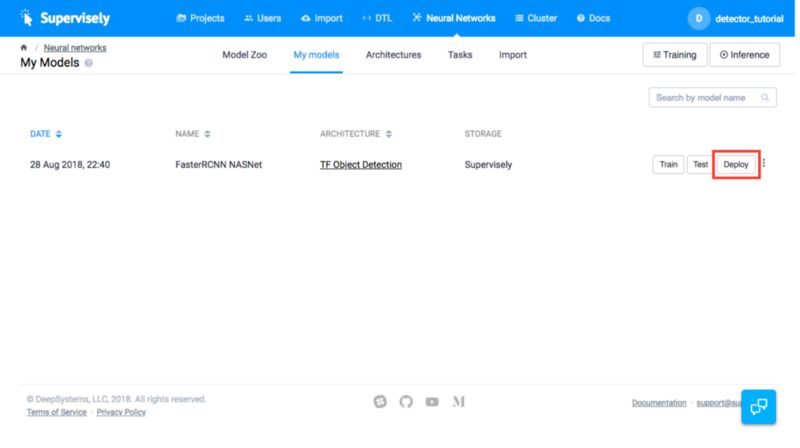Viewport: 800px width, 448px height.
Task: Click Test for FasterRCNN NASNet
Action: 700,164
